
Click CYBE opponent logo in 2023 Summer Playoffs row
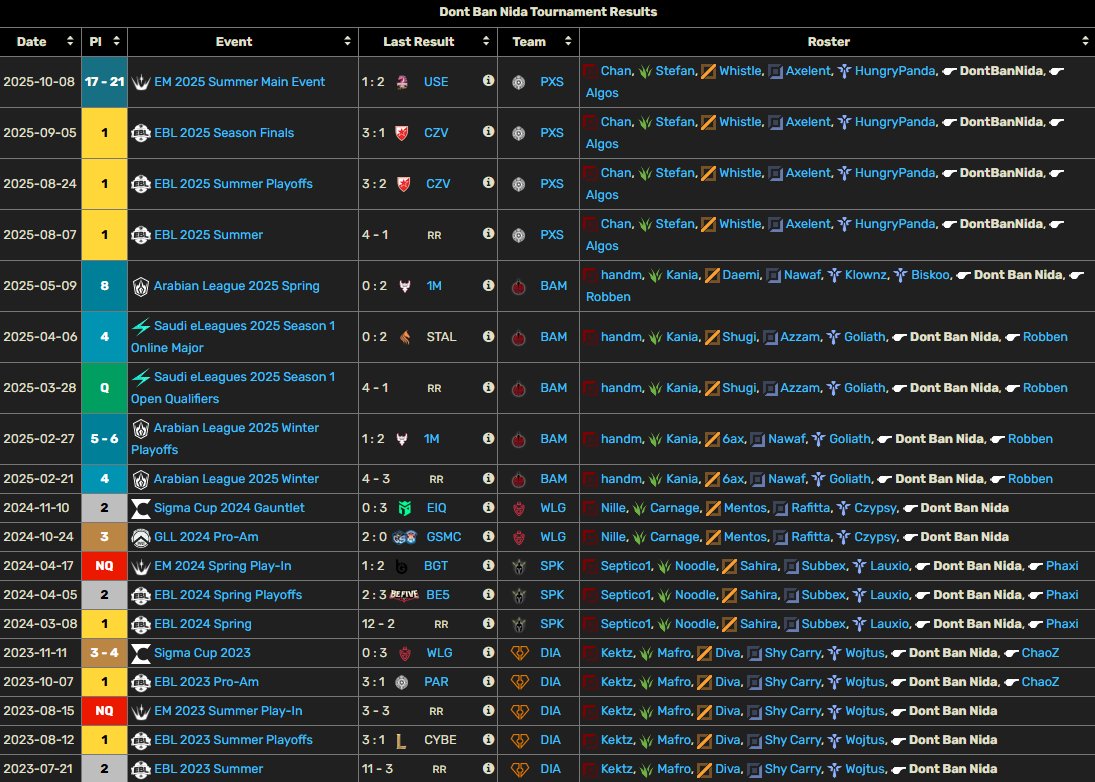pos(401,740)
